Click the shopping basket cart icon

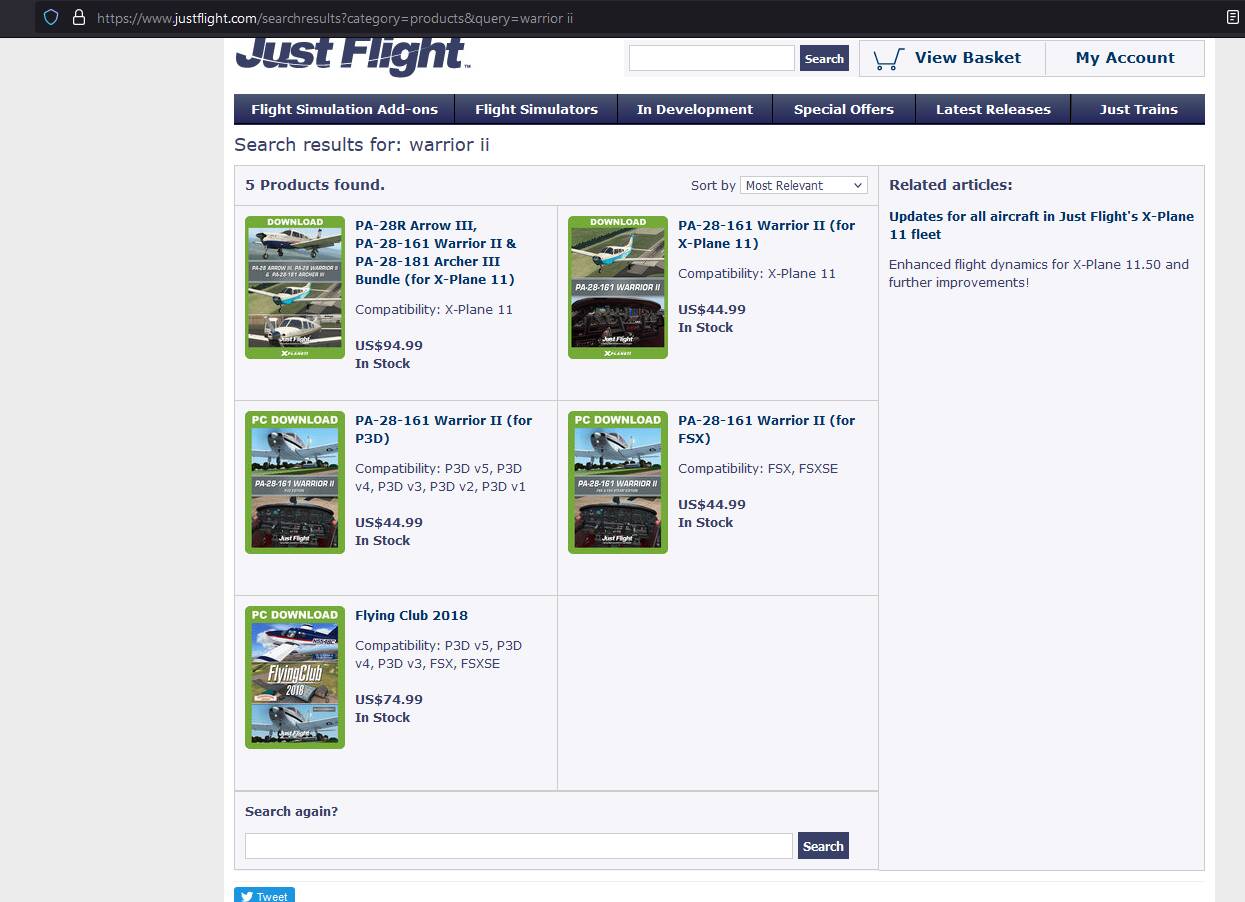pyautogui.click(x=887, y=59)
